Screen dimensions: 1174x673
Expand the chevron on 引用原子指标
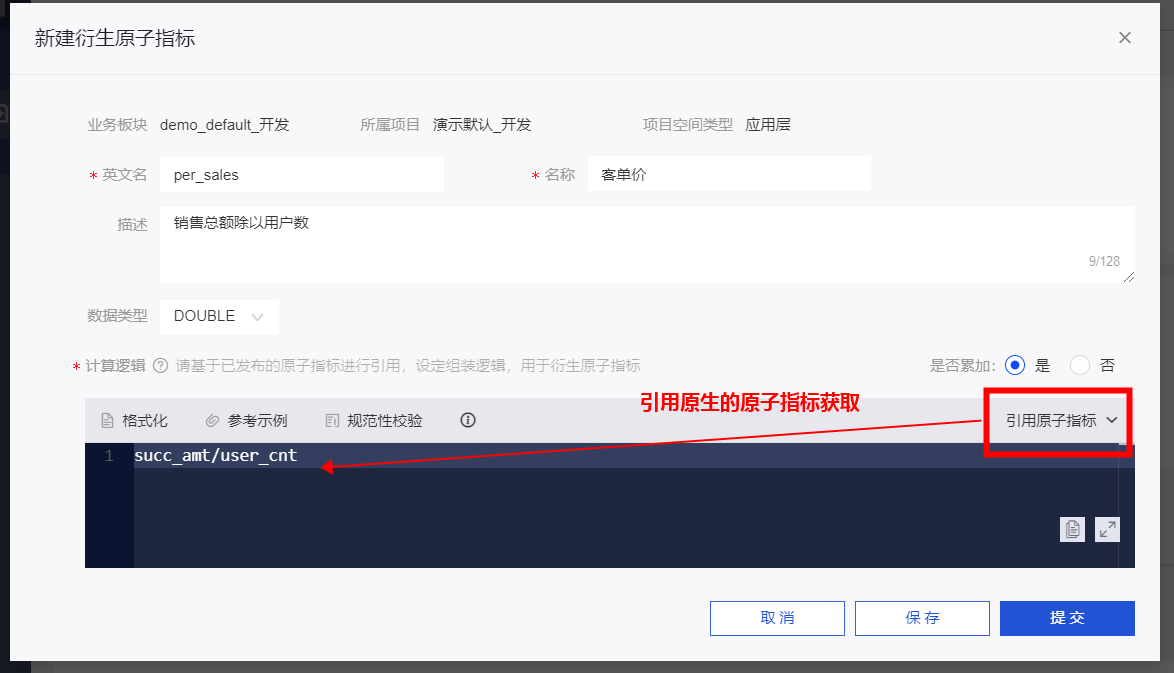click(x=1113, y=420)
